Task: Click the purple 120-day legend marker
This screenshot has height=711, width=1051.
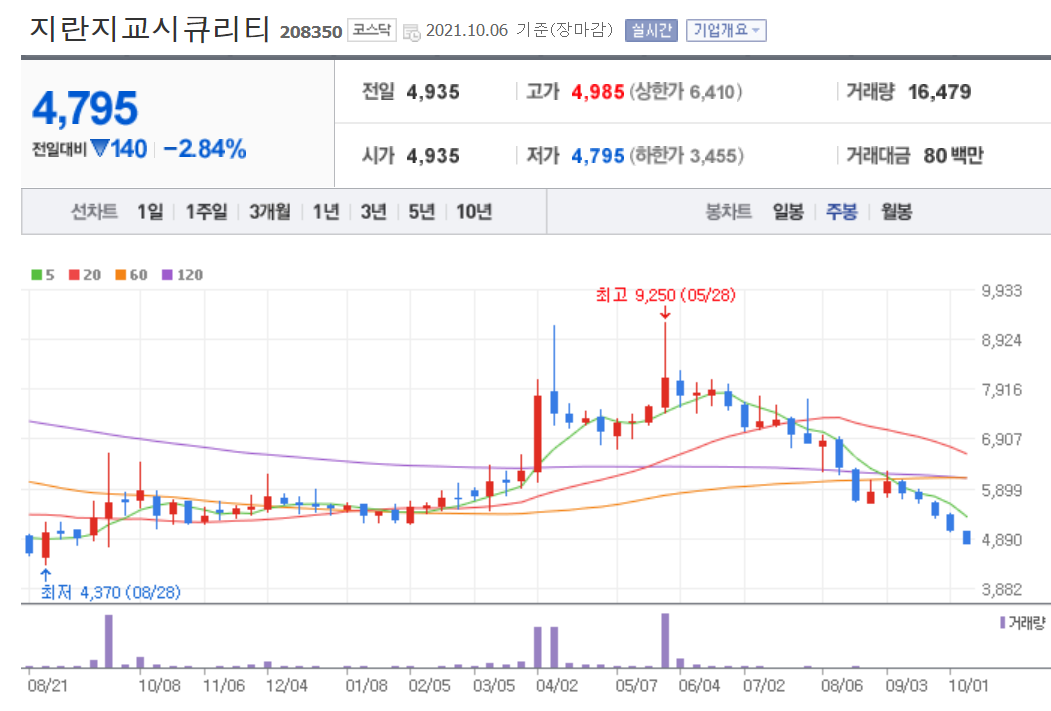Action: point(165,274)
